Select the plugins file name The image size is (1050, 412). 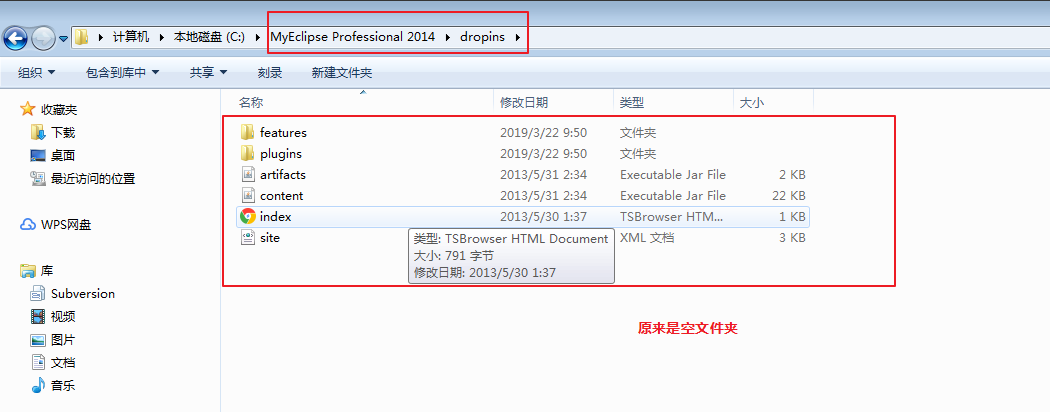(x=281, y=153)
